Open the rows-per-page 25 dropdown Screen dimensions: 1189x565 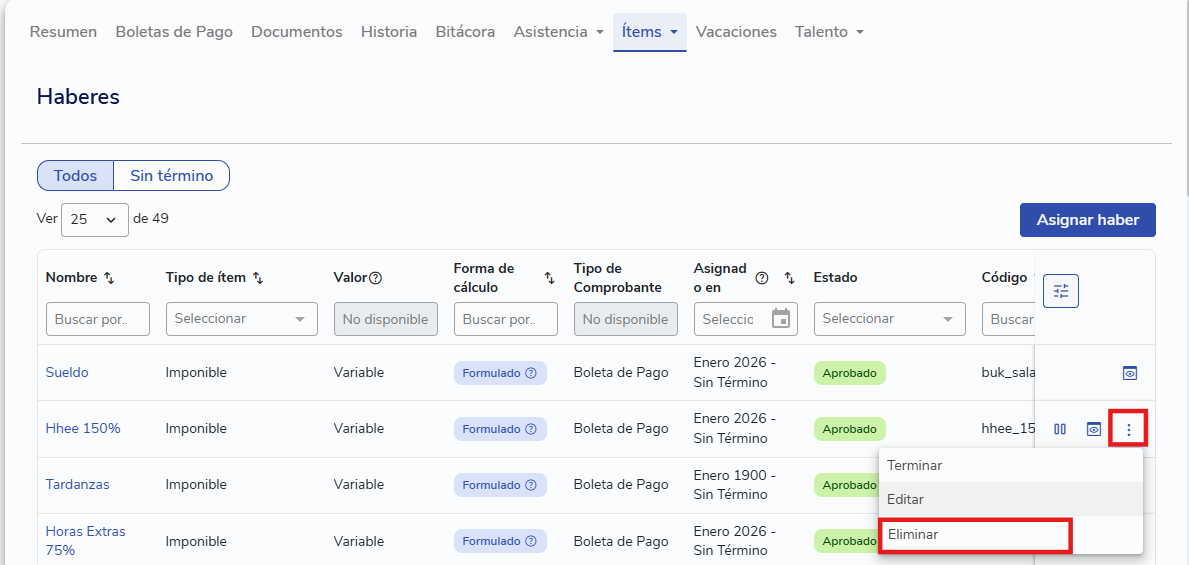tap(95, 220)
